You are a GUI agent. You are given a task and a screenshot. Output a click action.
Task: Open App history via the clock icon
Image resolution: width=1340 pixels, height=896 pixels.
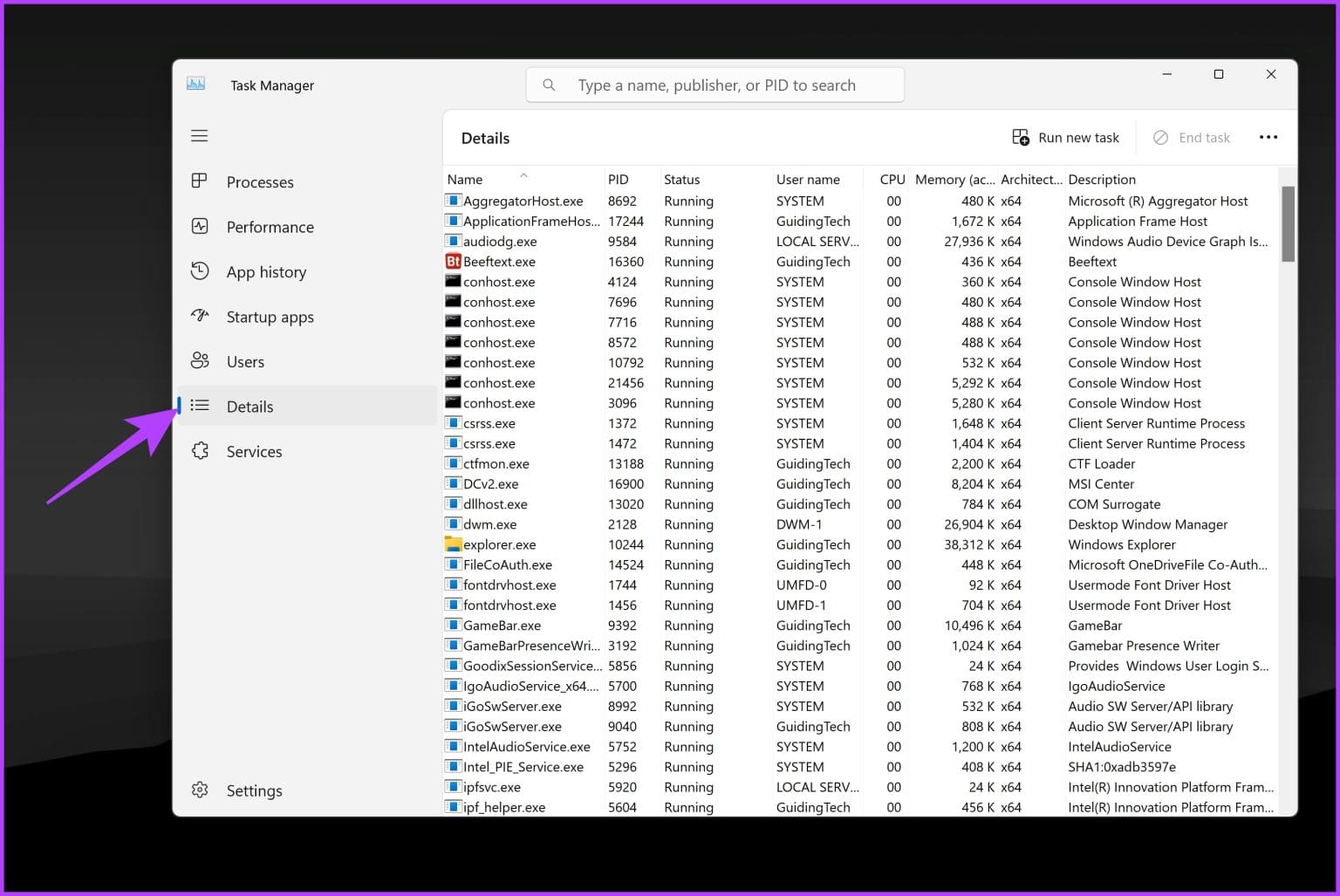point(200,271)
